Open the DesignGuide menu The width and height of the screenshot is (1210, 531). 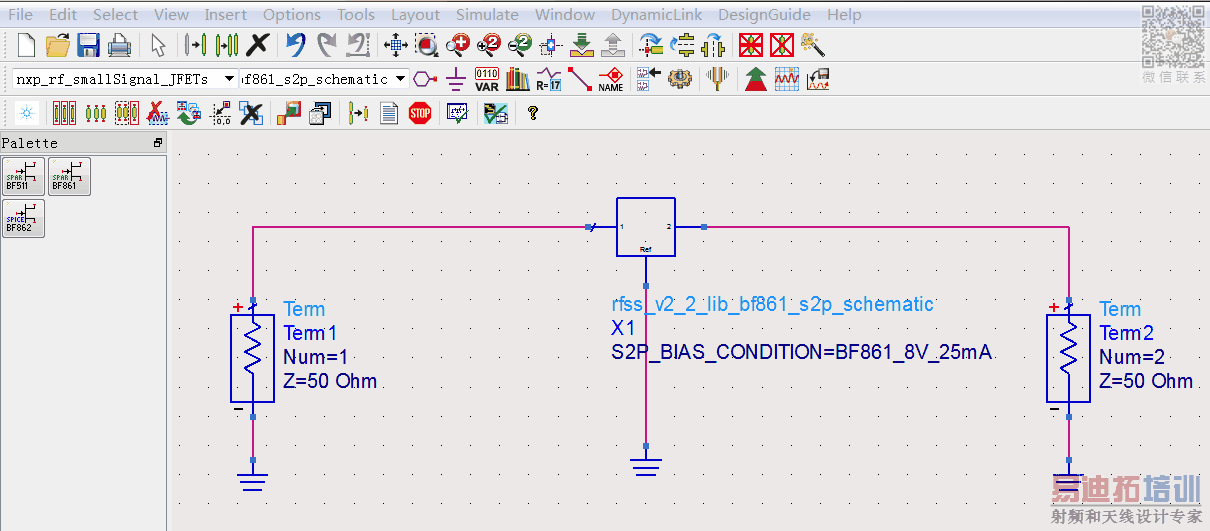click(x=764, y=14)
